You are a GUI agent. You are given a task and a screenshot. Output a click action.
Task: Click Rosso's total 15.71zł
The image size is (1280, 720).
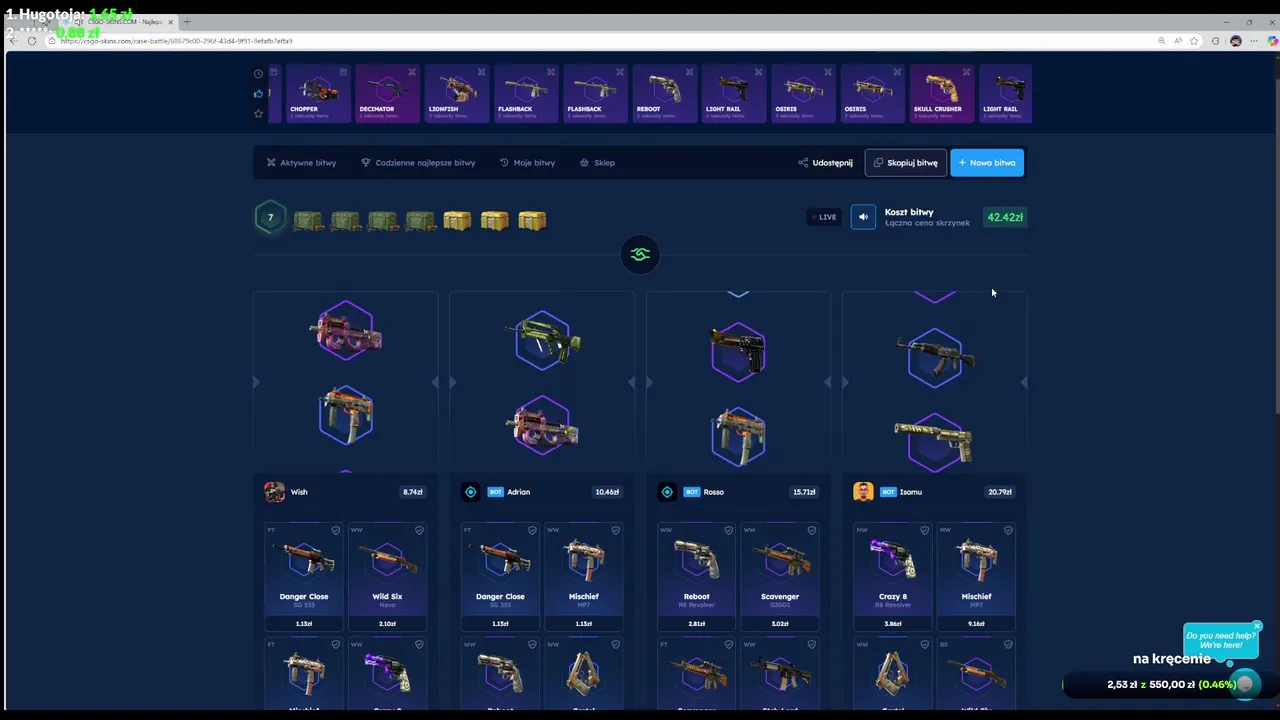[804, 492]
